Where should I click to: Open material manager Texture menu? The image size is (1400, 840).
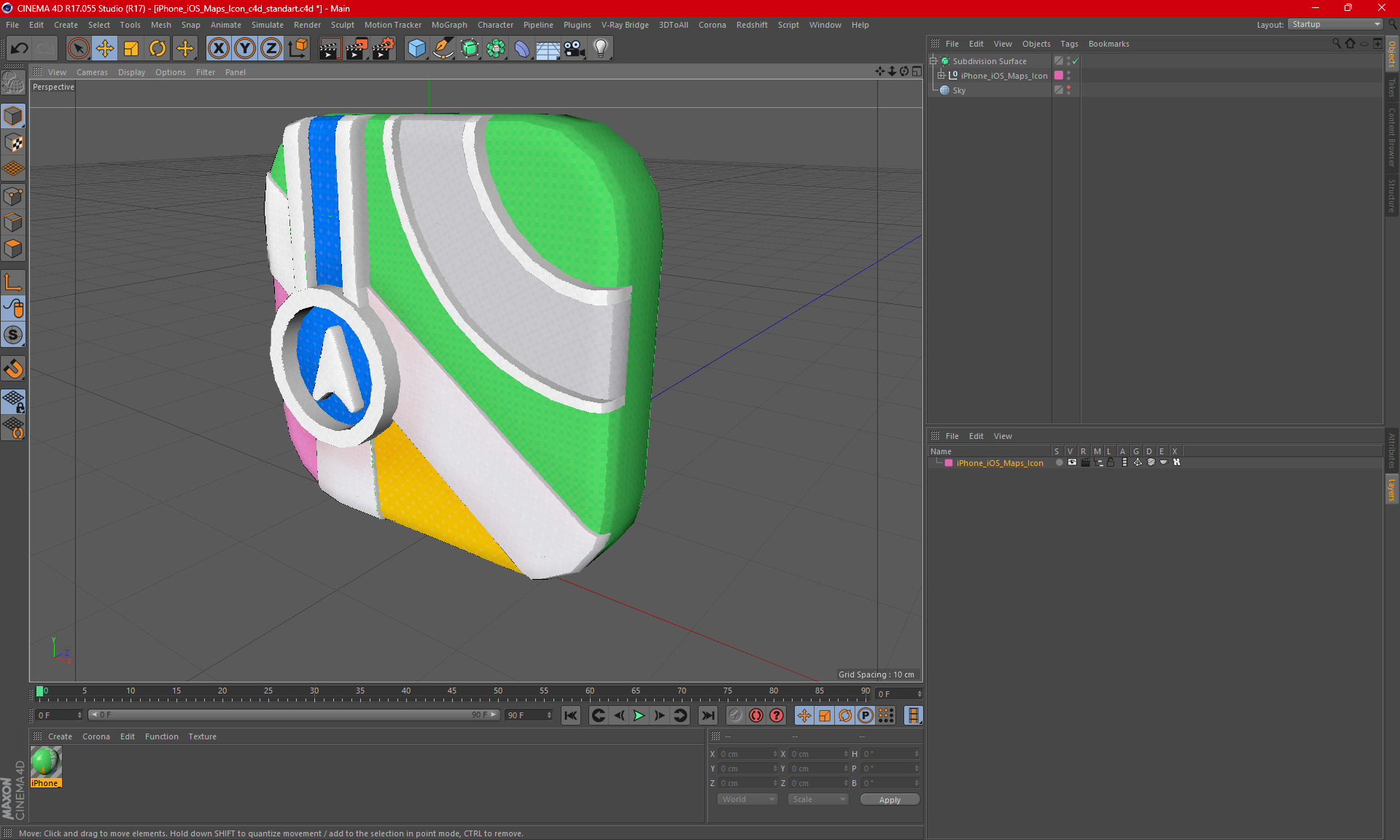(202, 736)
